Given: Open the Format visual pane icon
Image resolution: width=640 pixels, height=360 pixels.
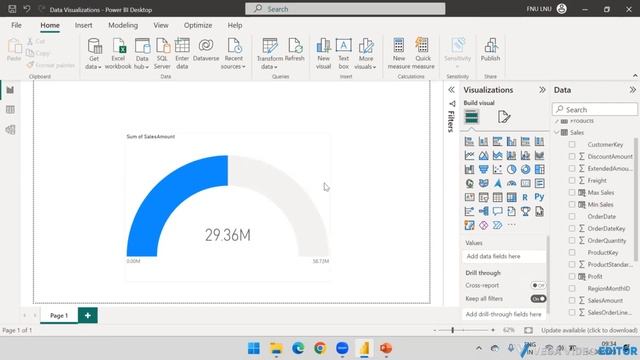Looking at the screenshot, I should [504, 117].
